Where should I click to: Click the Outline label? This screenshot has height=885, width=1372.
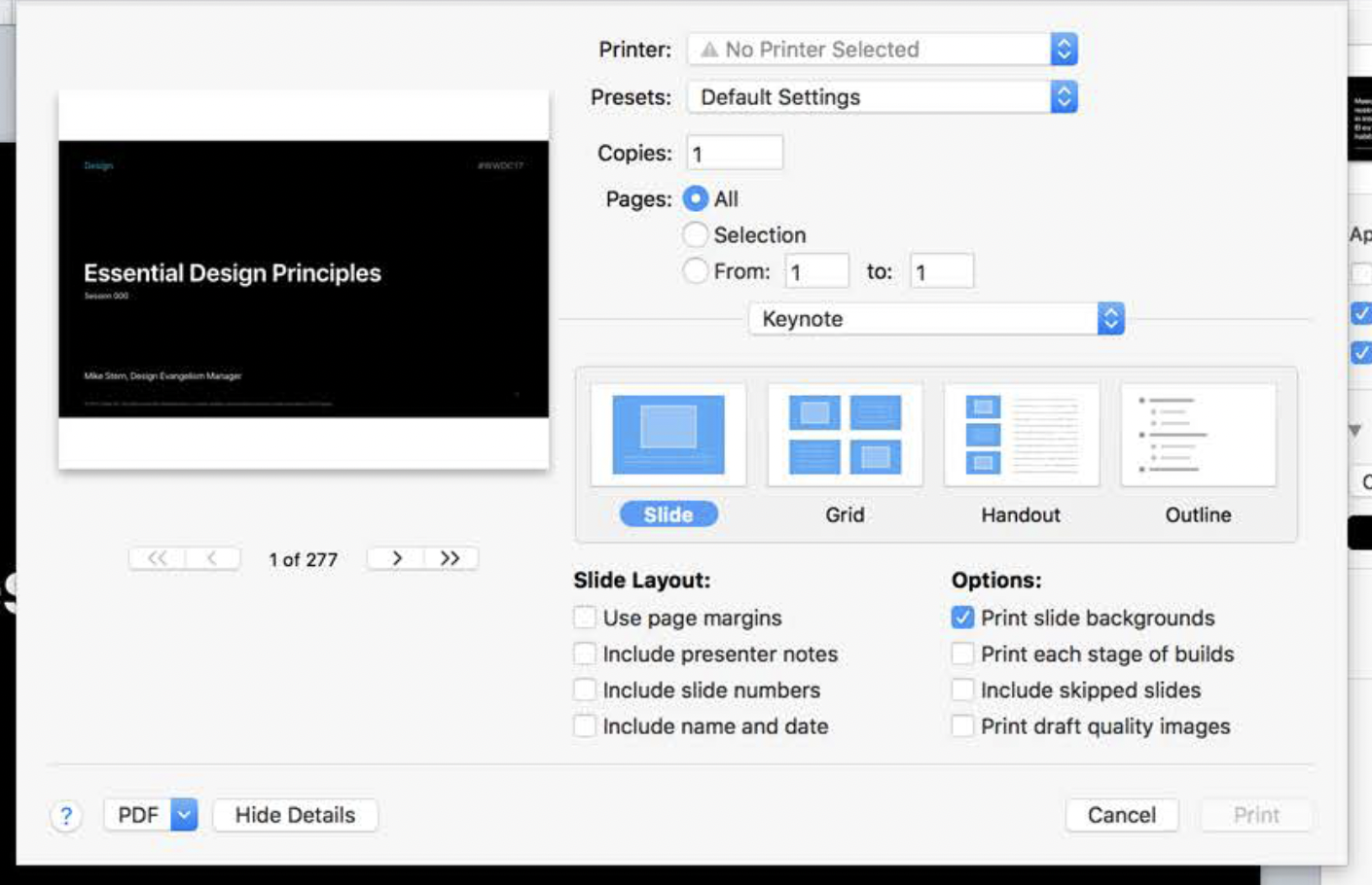1199,514
